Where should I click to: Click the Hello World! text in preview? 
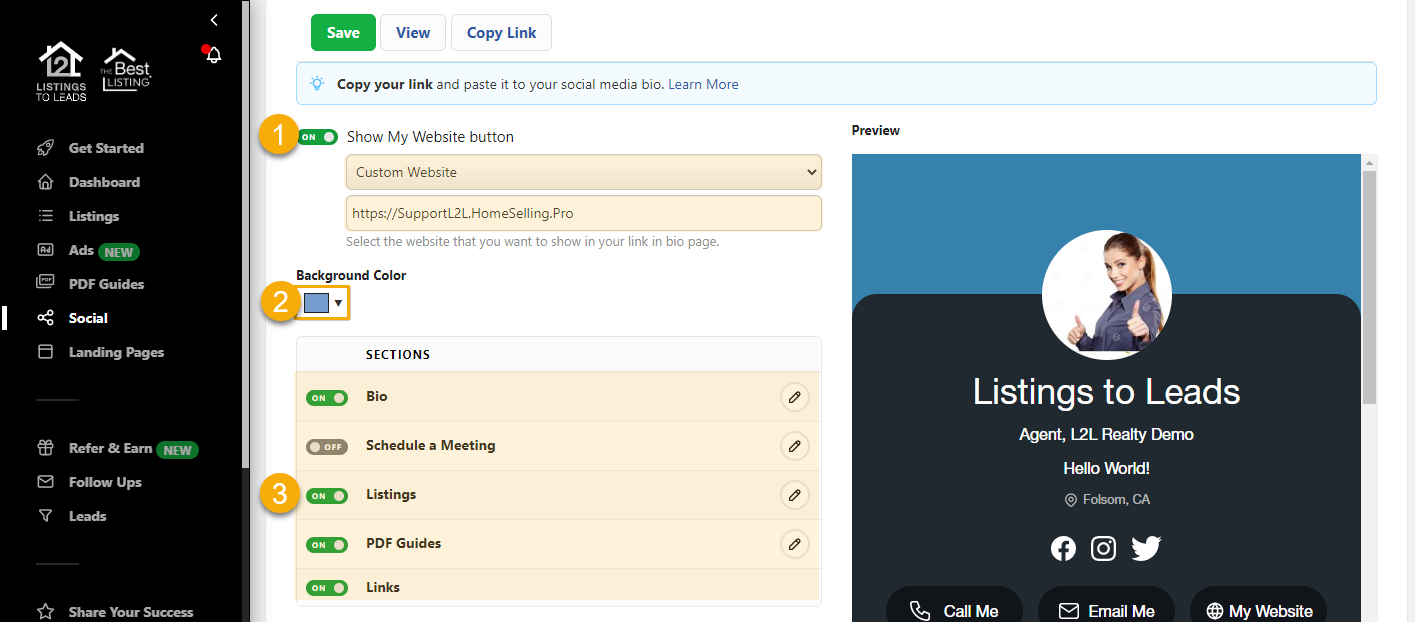point(1106,468)
